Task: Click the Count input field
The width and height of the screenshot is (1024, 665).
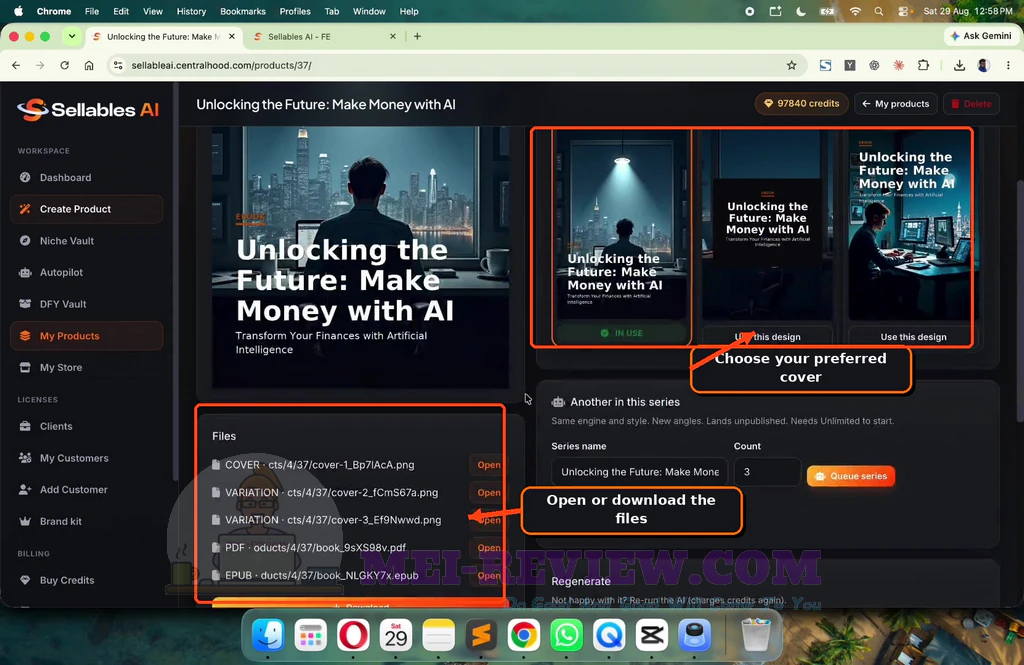Action: click(767, 472)
